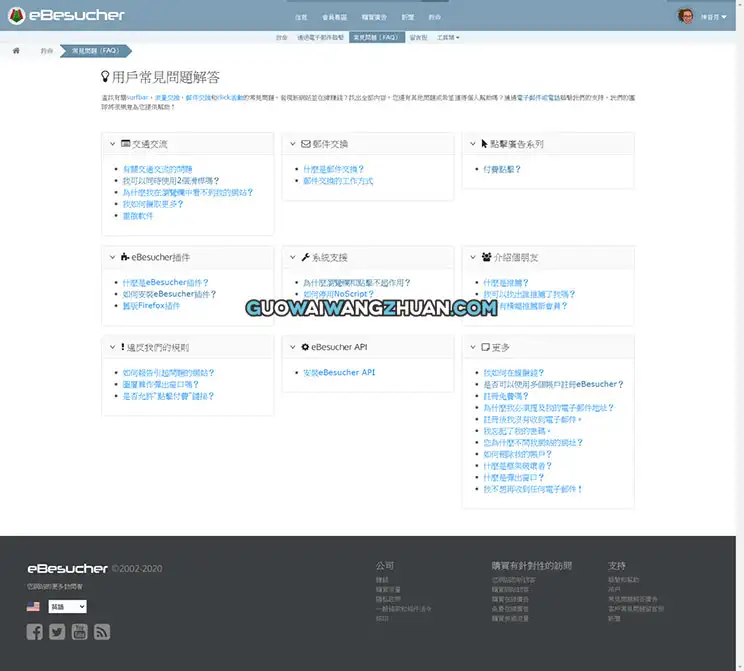The width and height of the screenshot is (744, 671).
Task: Open link 付費點擊?
Action: coord(502,169)
